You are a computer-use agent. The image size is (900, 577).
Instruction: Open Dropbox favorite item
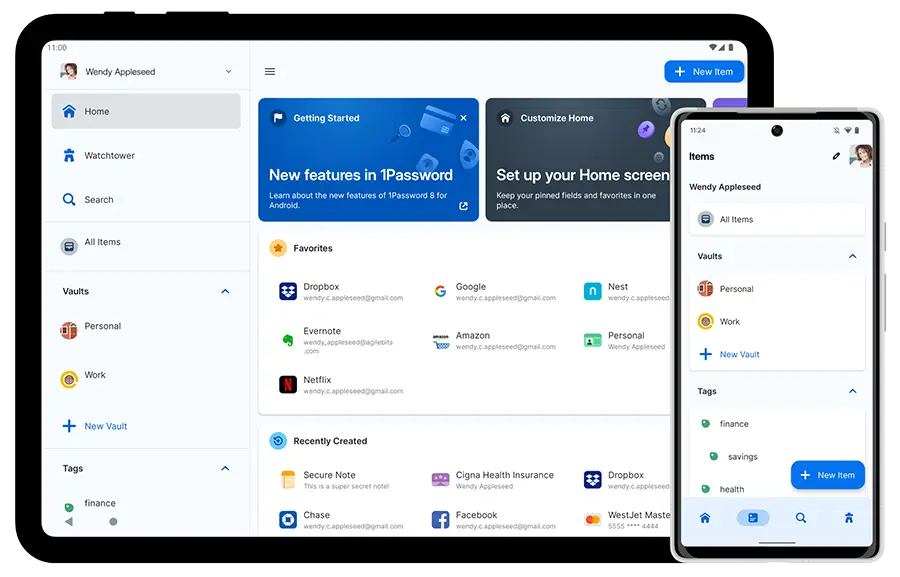pos(342,292)
